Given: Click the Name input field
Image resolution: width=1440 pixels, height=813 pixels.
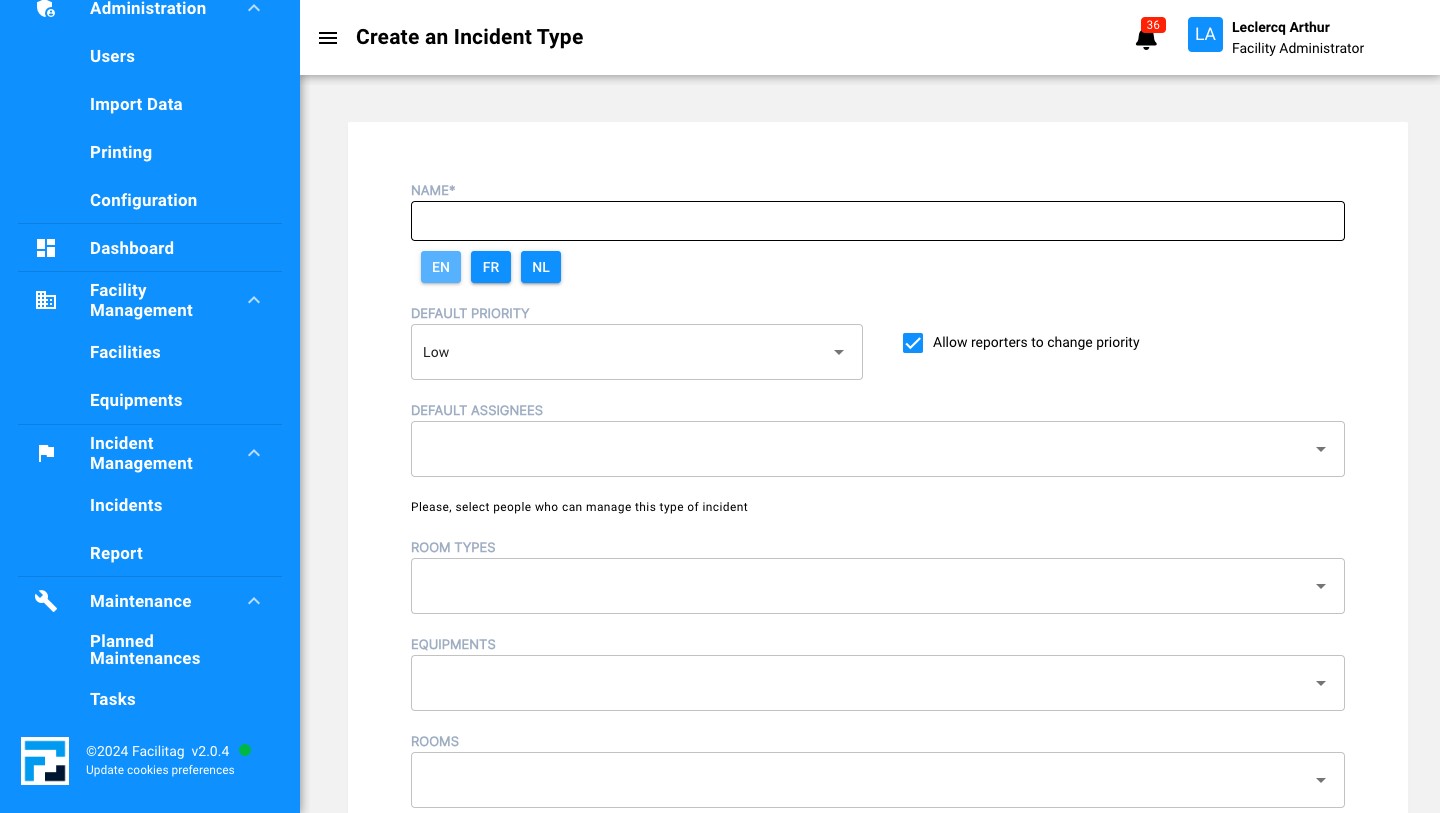Looking at the screenshot, I should click(877, 221).
